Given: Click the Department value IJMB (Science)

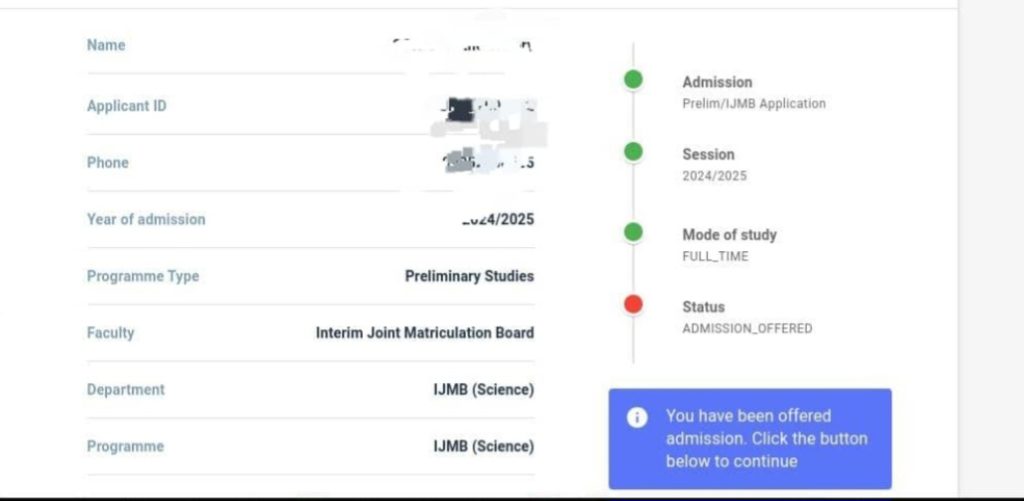Looking at the screenshot, I should [x=483, y=390].
